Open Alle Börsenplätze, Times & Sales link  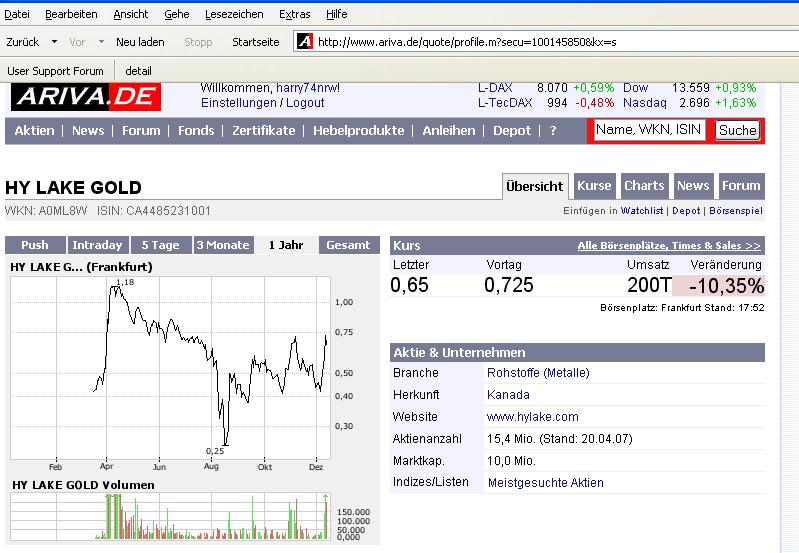668,245
